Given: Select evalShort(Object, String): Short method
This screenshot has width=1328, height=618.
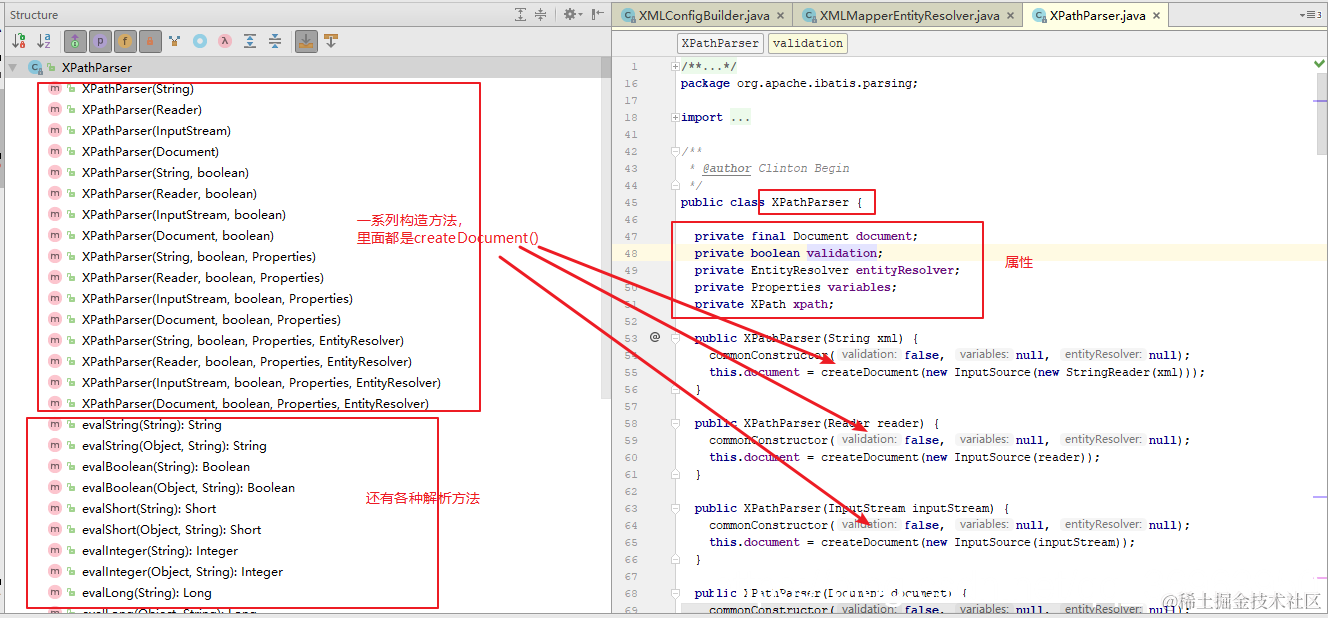Looking at the screenshot, I should click(171, 530).
